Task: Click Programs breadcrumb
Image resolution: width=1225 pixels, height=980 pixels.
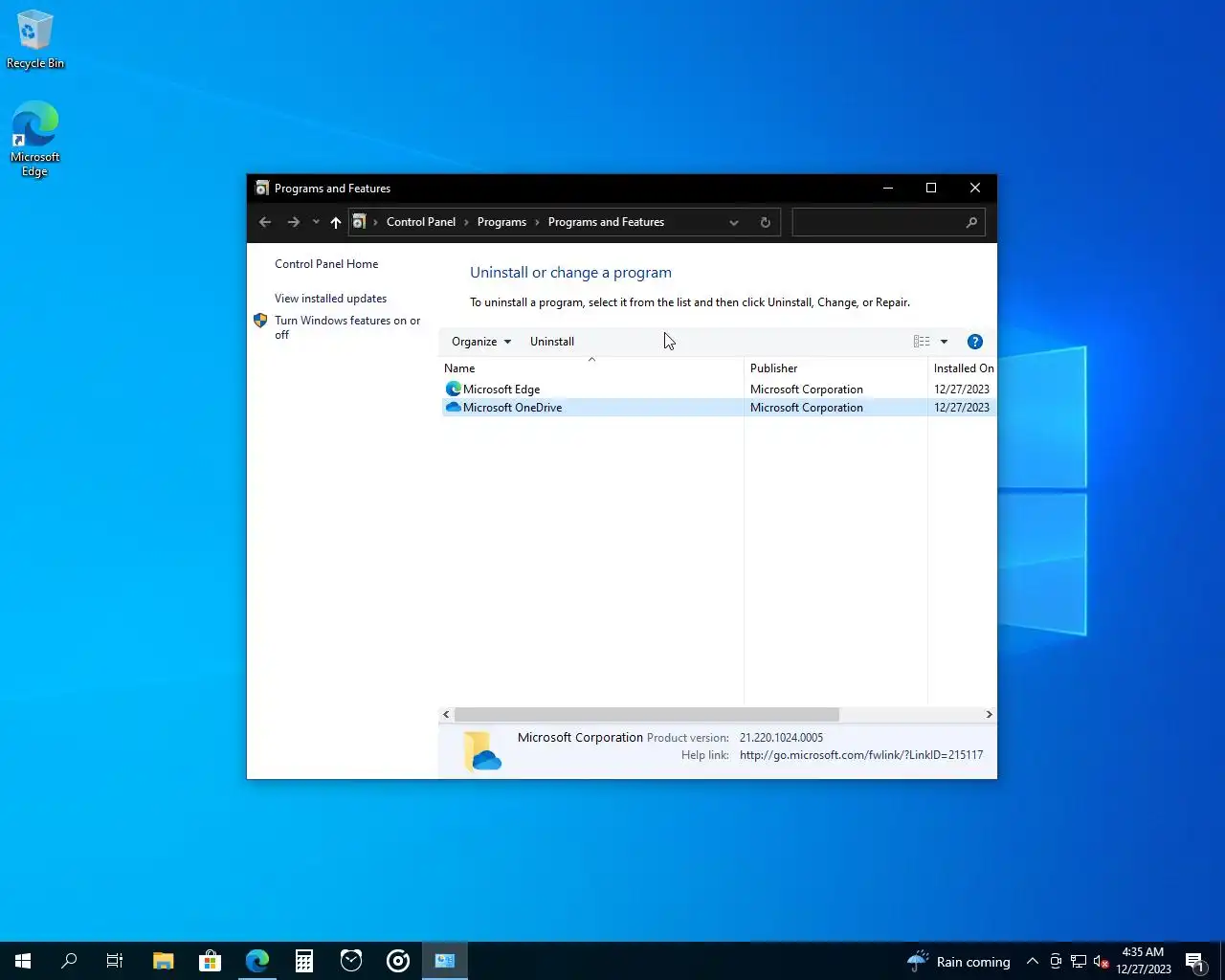Action: [501, 222]
